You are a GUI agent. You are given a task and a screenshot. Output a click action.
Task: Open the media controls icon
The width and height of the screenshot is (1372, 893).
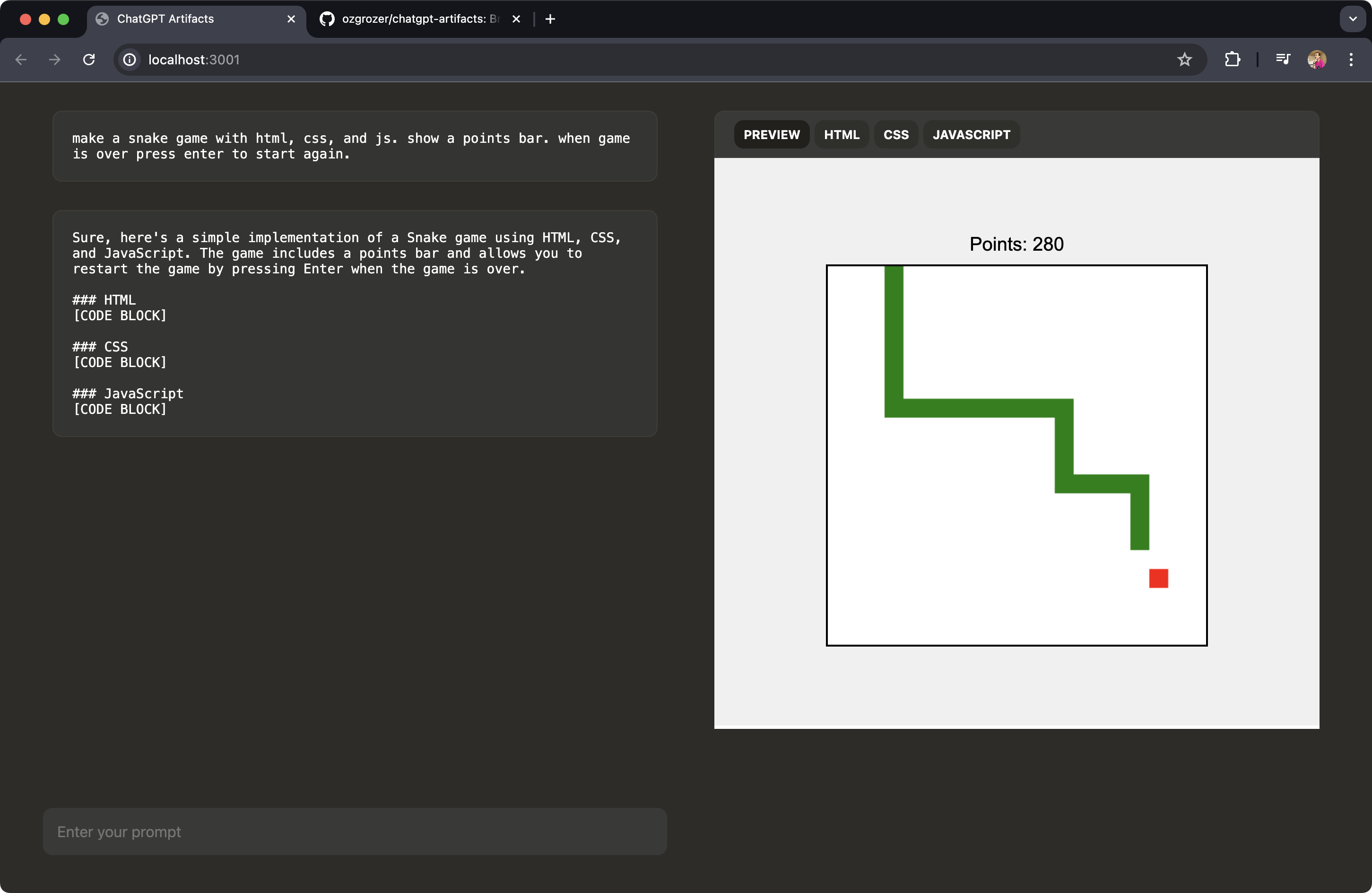coord(1283,60)
